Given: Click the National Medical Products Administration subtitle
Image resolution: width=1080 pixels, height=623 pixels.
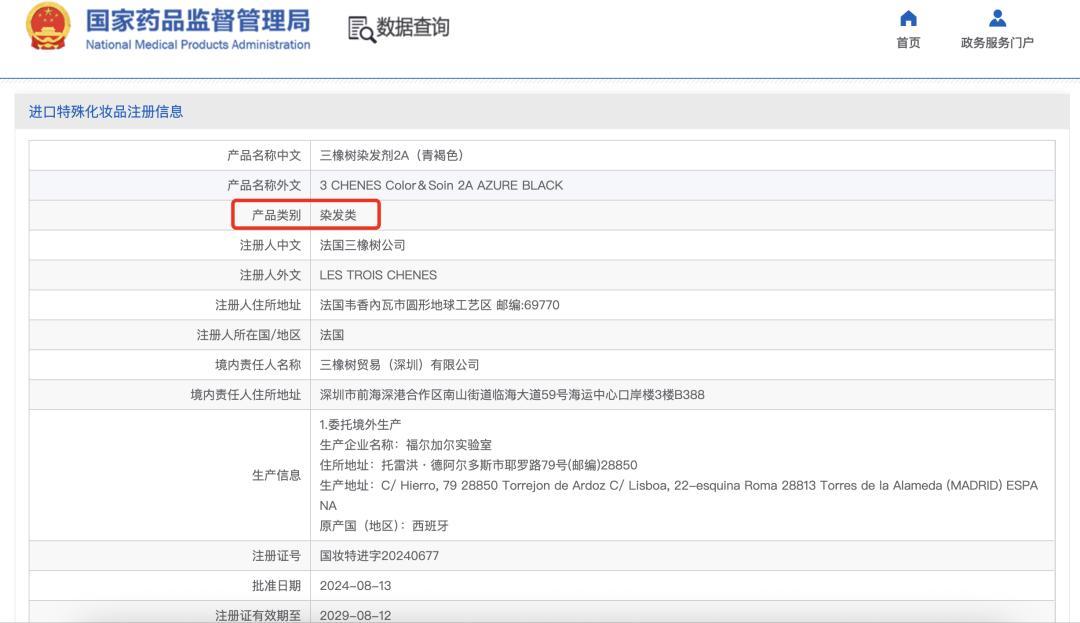Looking at the screenshot, I should click(198, 45).
